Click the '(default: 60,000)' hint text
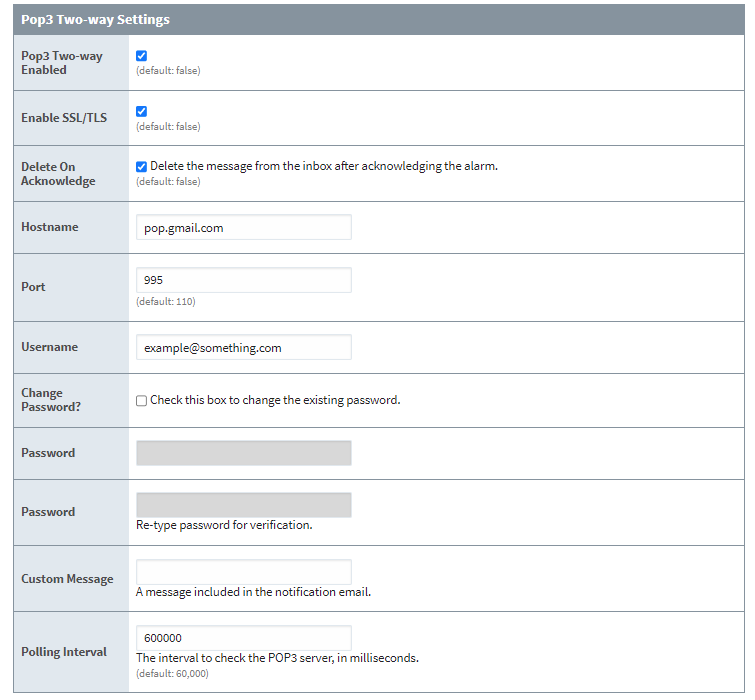 coord(172,674)
